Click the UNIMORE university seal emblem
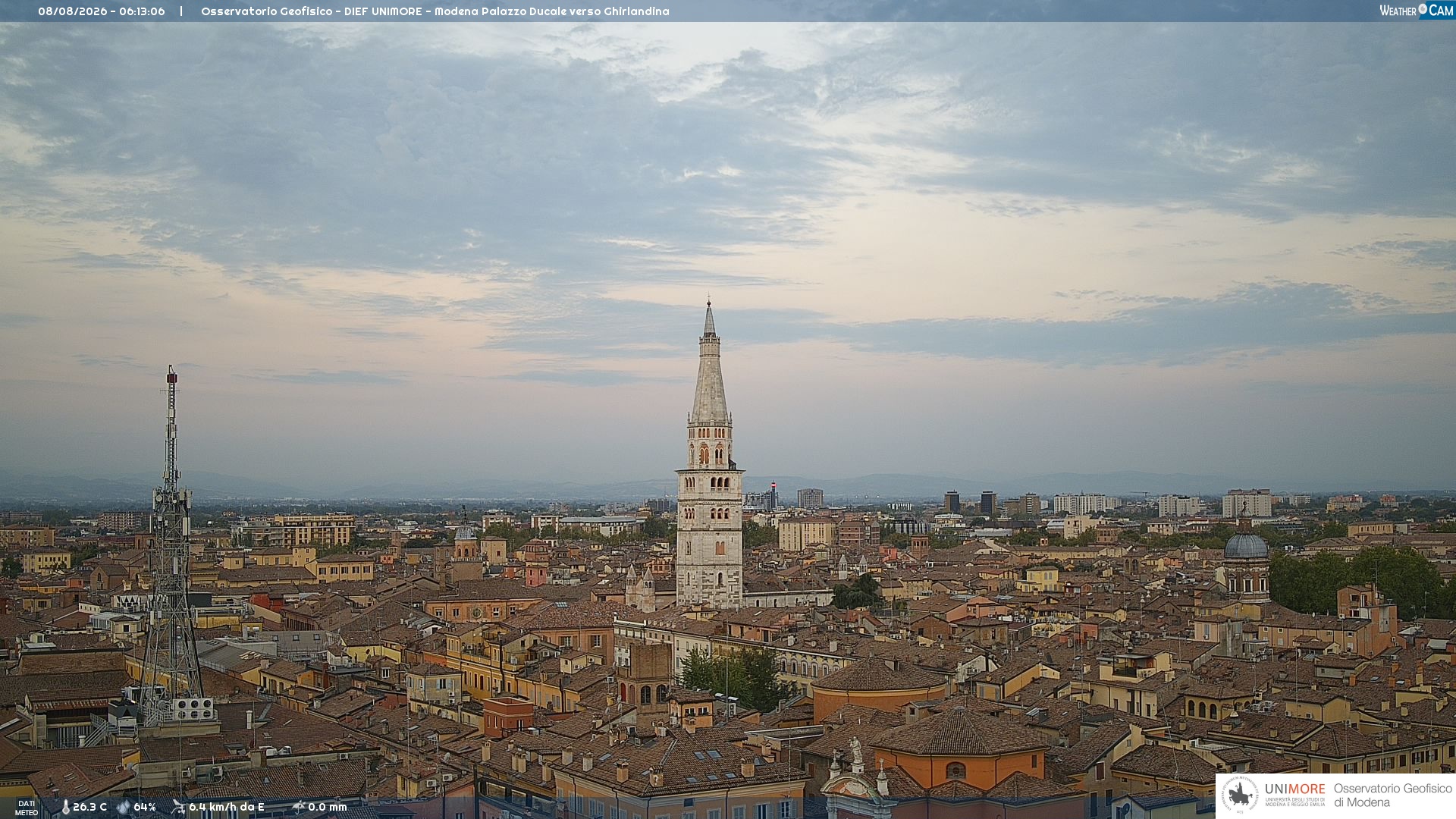This screenshot has width=1456, height=819. pyautogui.click(x=1240, y=795)
